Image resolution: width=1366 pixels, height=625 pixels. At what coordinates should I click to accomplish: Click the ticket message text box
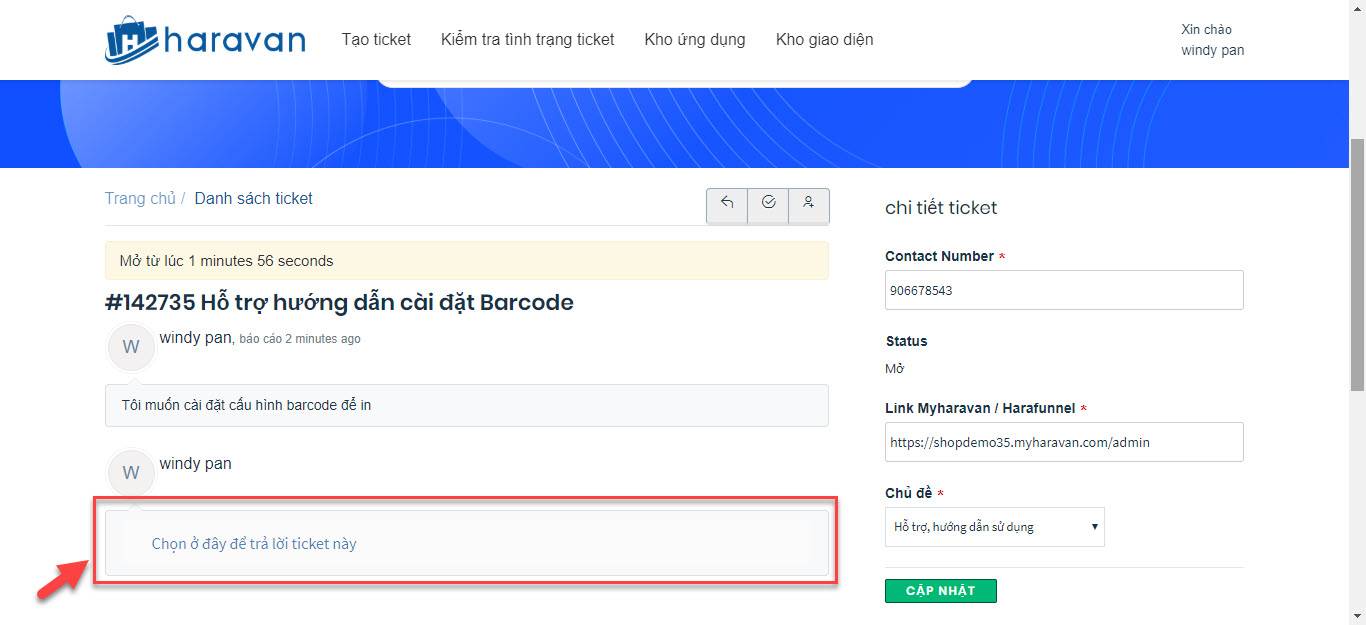[x=466, y=405]
